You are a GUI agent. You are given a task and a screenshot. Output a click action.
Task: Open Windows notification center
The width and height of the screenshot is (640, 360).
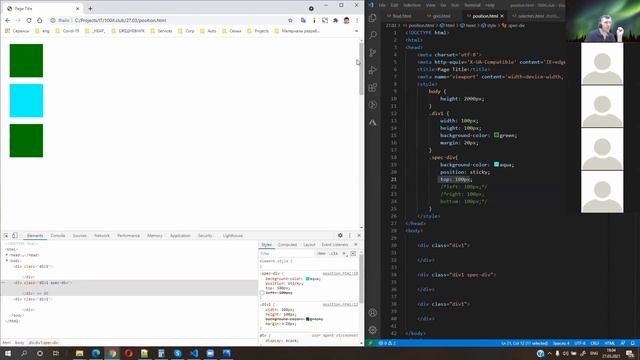click(x=630, y=353)
